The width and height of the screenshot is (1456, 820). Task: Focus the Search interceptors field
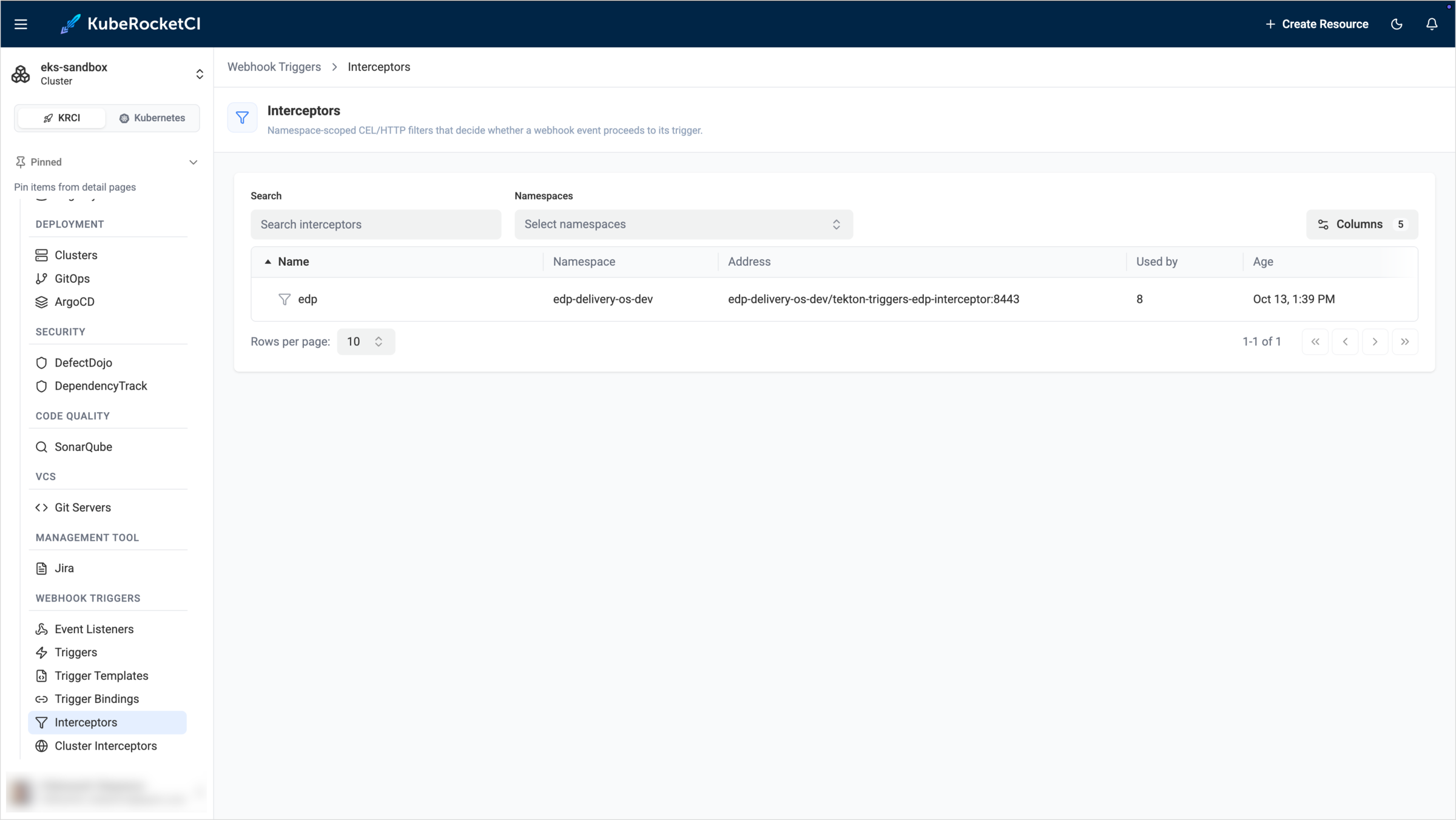376,225
